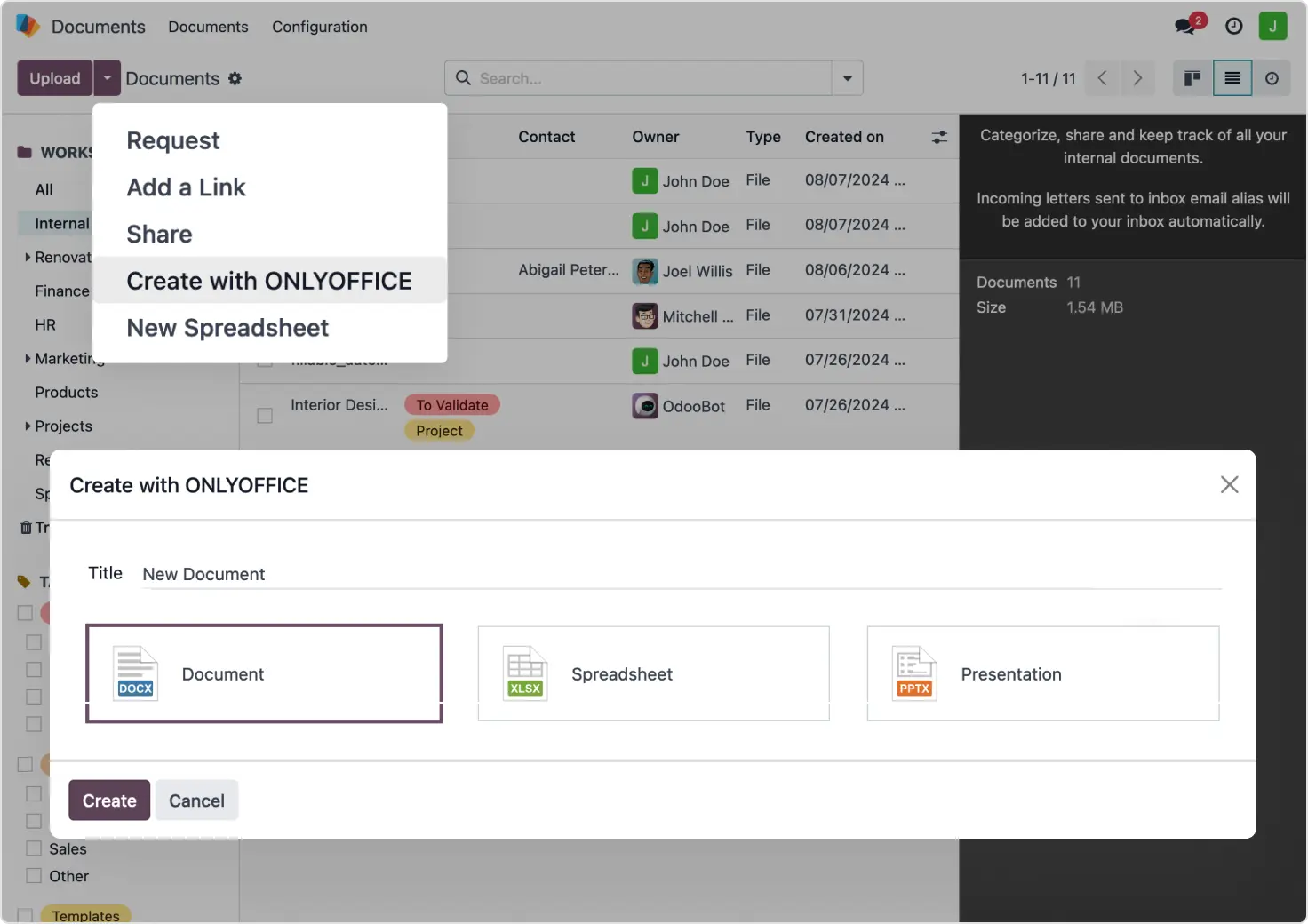Select the All workspace
The height and width of the screenshot is (924, 1308).
coord(44,189)
